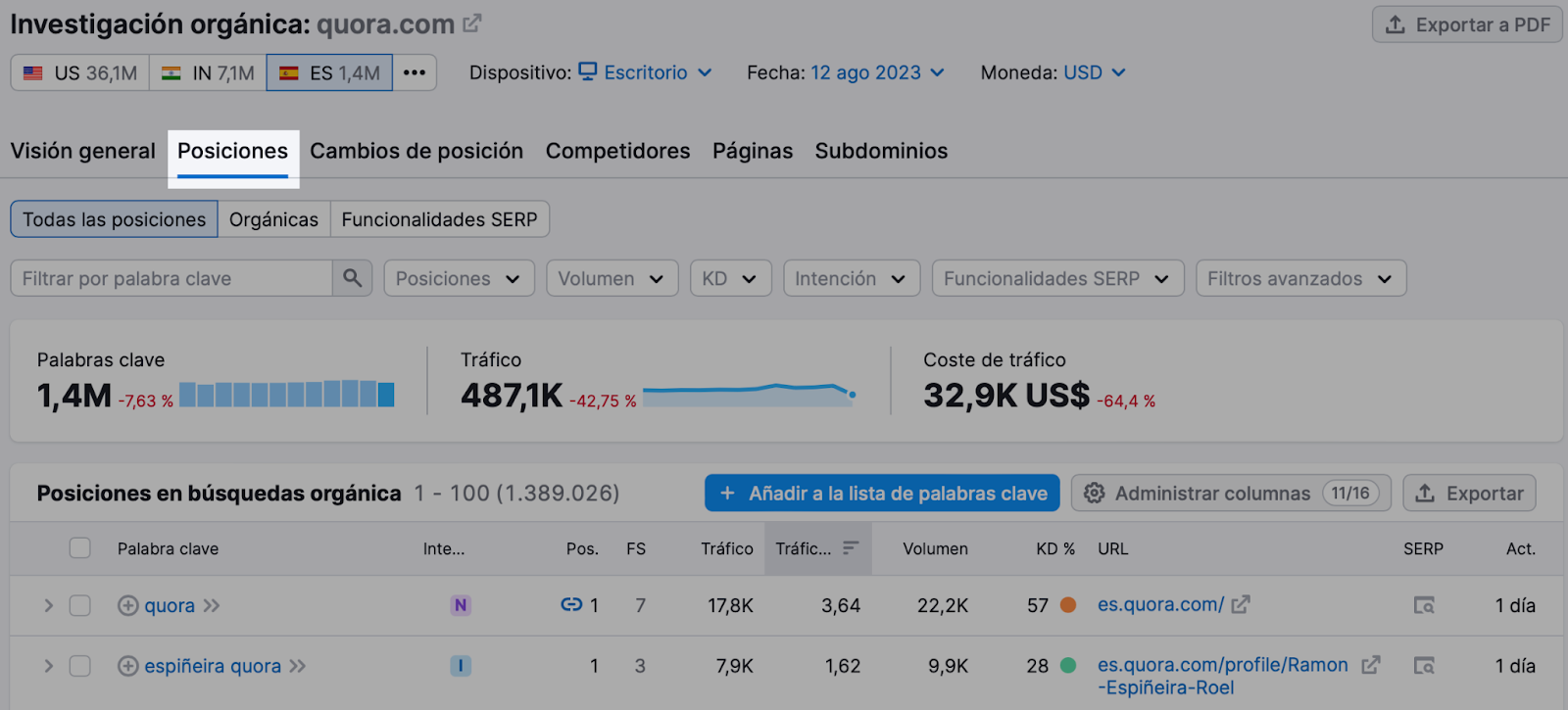Open quora.com external link icon in title
1568x710 pixels.
click(x=472, y=23)
